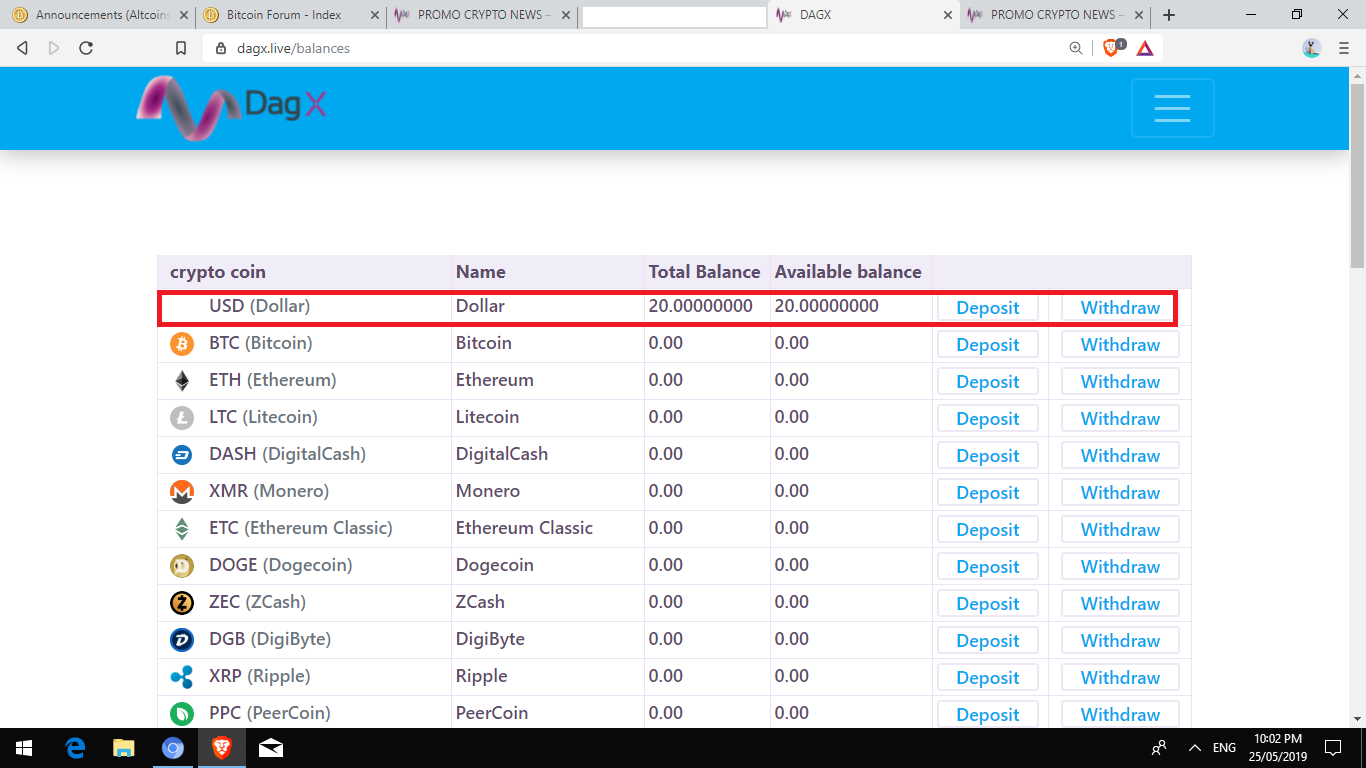Click the DigiByte coin icon
Image resolution: width=1366 pixels, height=768 pixels.
pyautogui.click(x=182, y=640)
